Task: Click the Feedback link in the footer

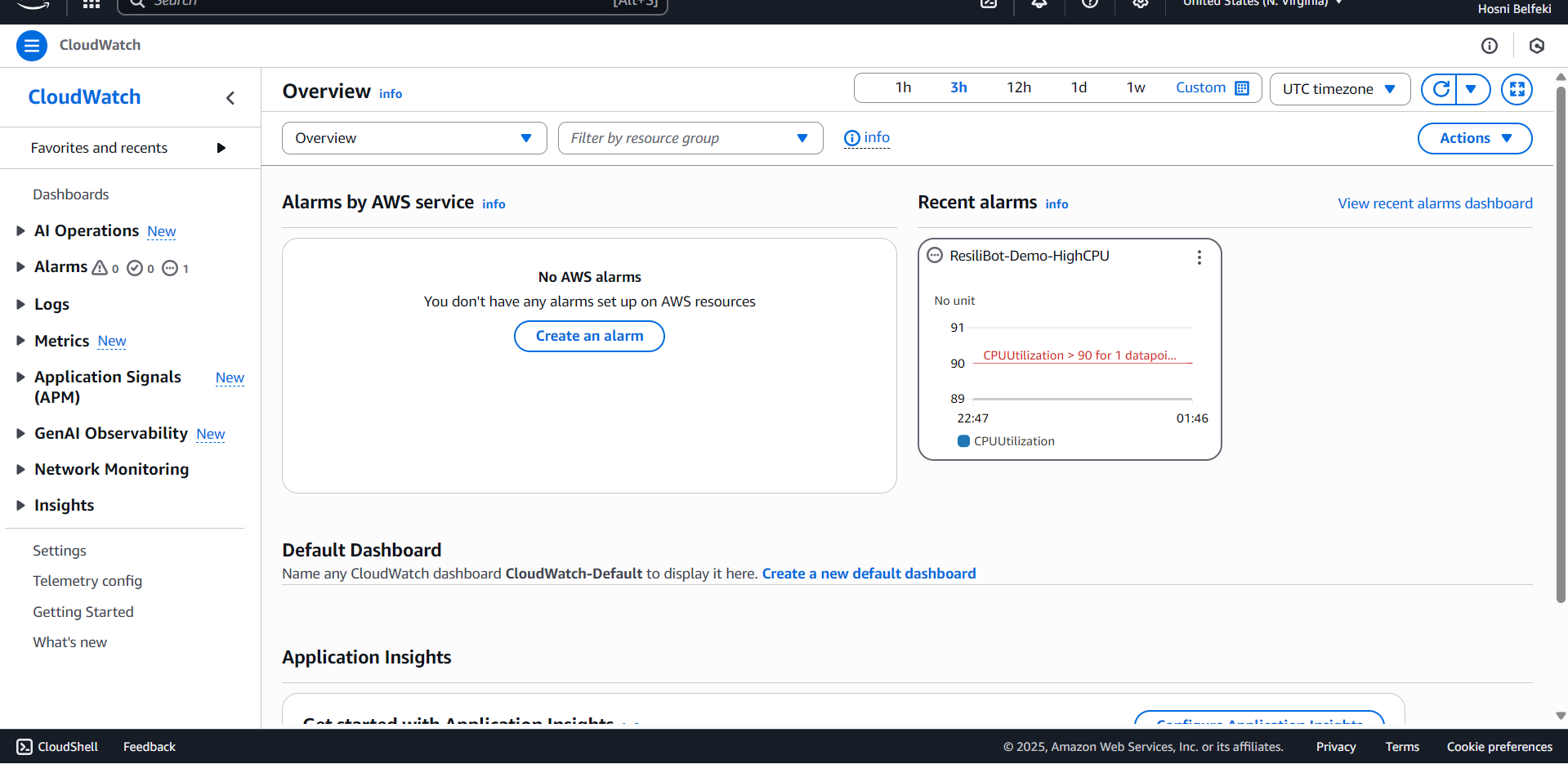Action: pos(150,747)
